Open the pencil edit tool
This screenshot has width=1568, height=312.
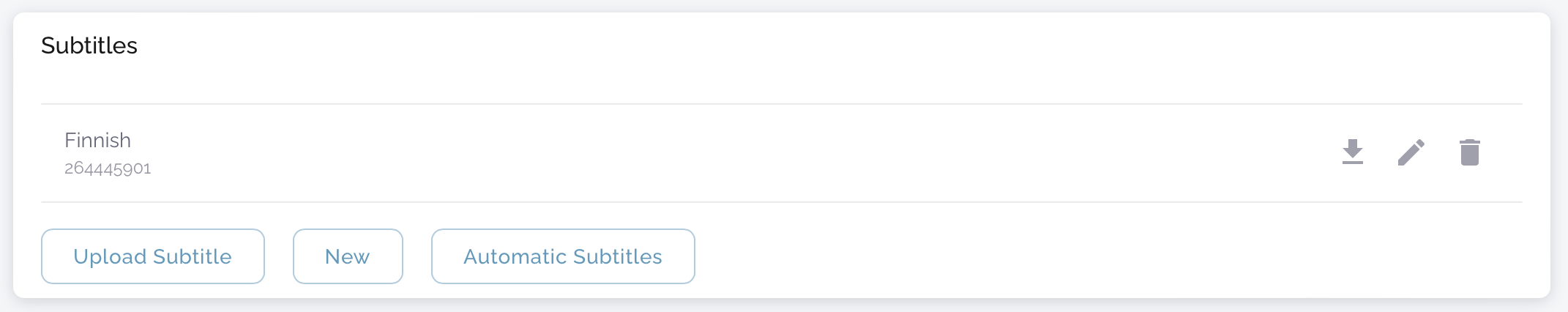(x=1411, y=152)
